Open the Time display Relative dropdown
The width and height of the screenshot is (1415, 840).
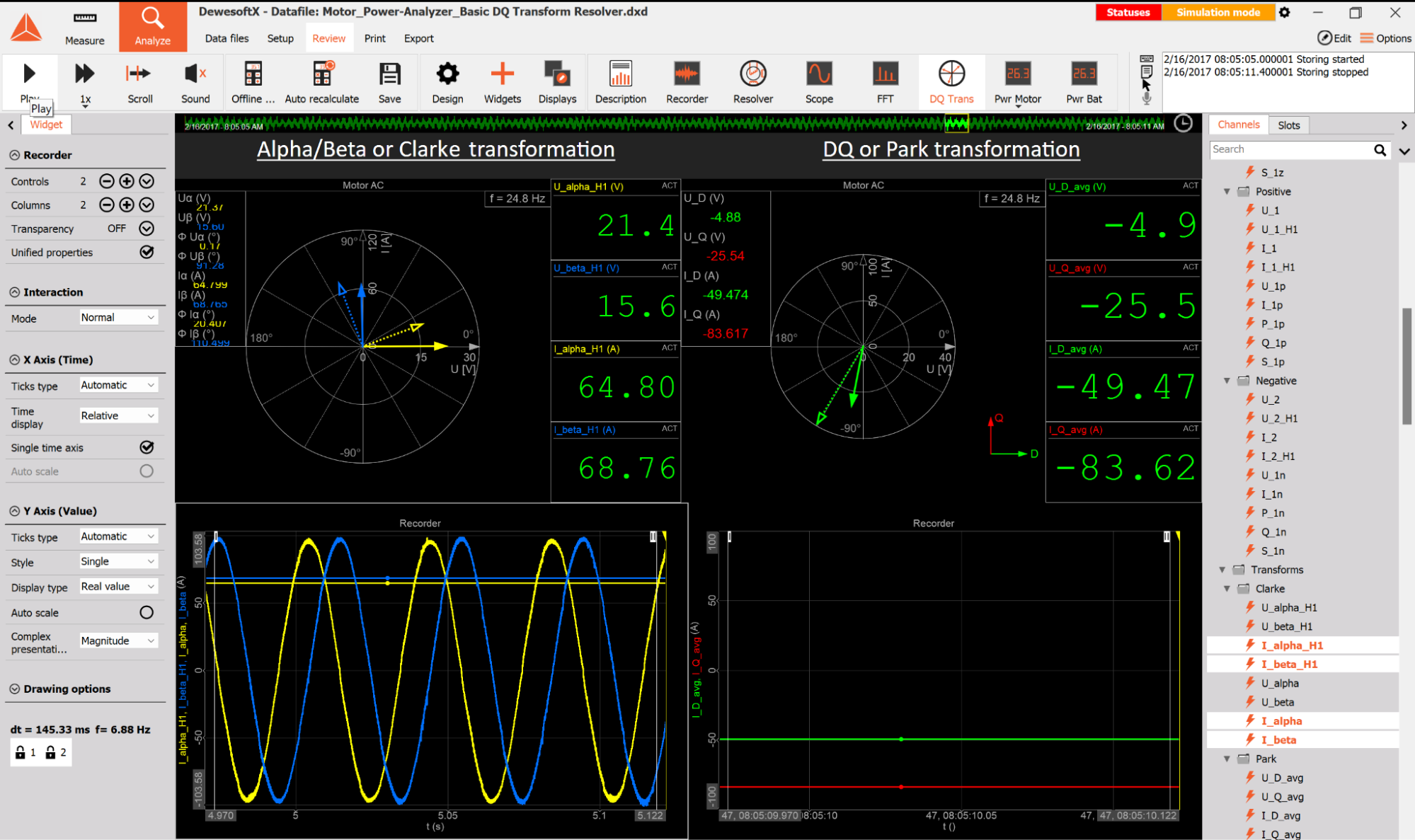point(118,415)
